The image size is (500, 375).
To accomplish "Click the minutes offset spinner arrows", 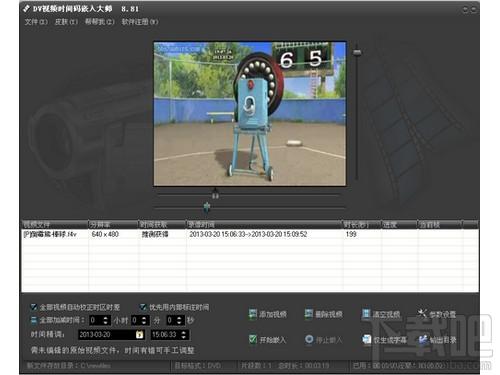I will 144,320.
